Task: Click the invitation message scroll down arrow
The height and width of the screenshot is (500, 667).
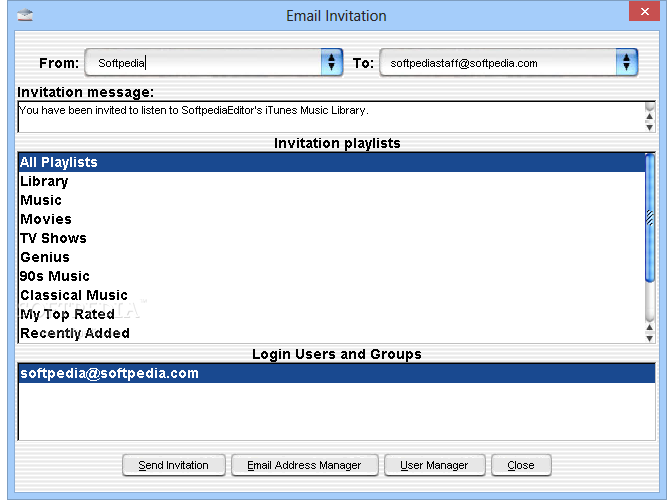Action: coord(650,127)
